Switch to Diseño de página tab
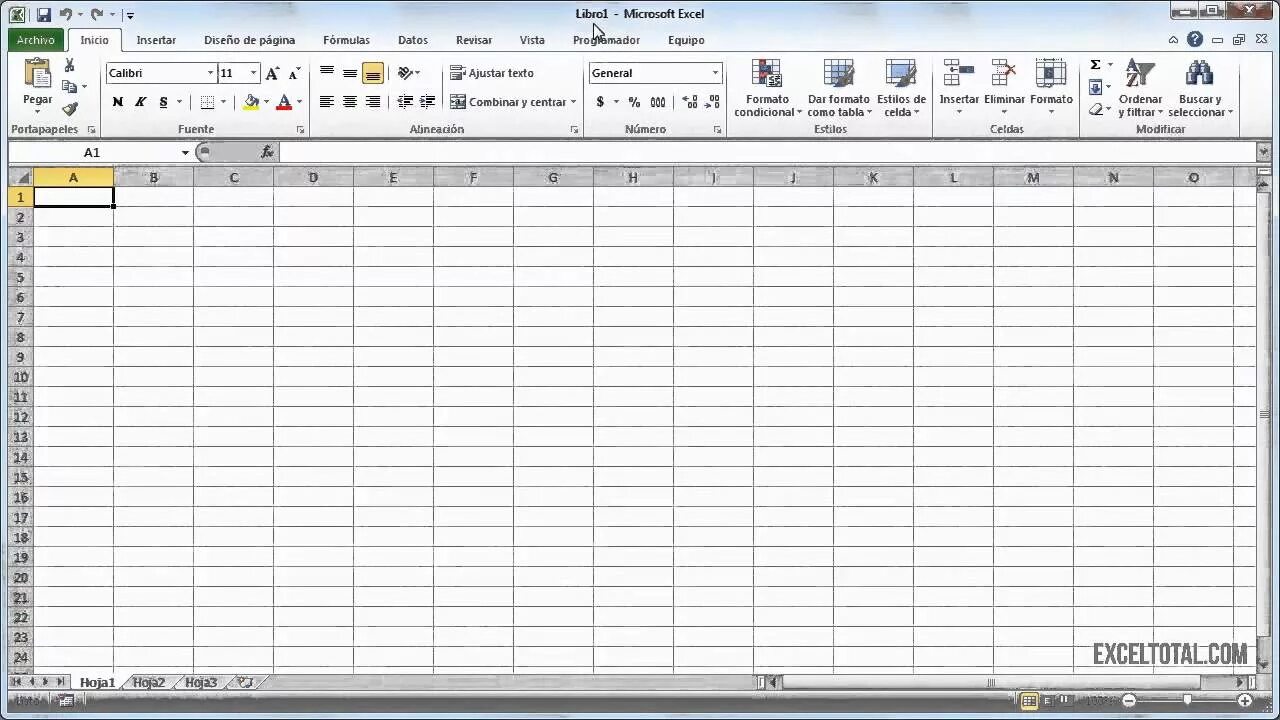This screenshot has height=720, width=1280. [249, 40]
